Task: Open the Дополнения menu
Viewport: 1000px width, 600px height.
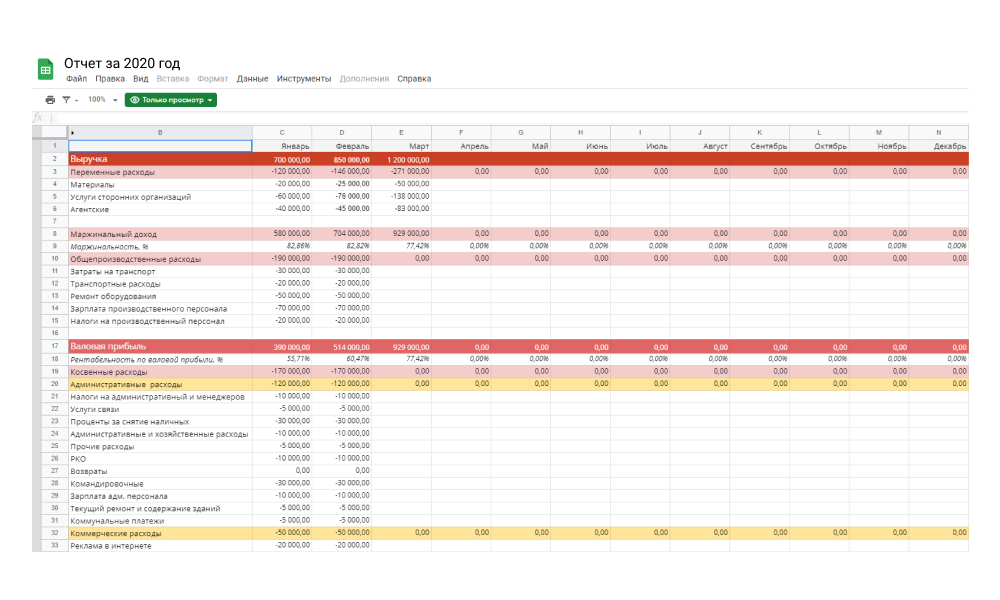Action: point(364,78)
